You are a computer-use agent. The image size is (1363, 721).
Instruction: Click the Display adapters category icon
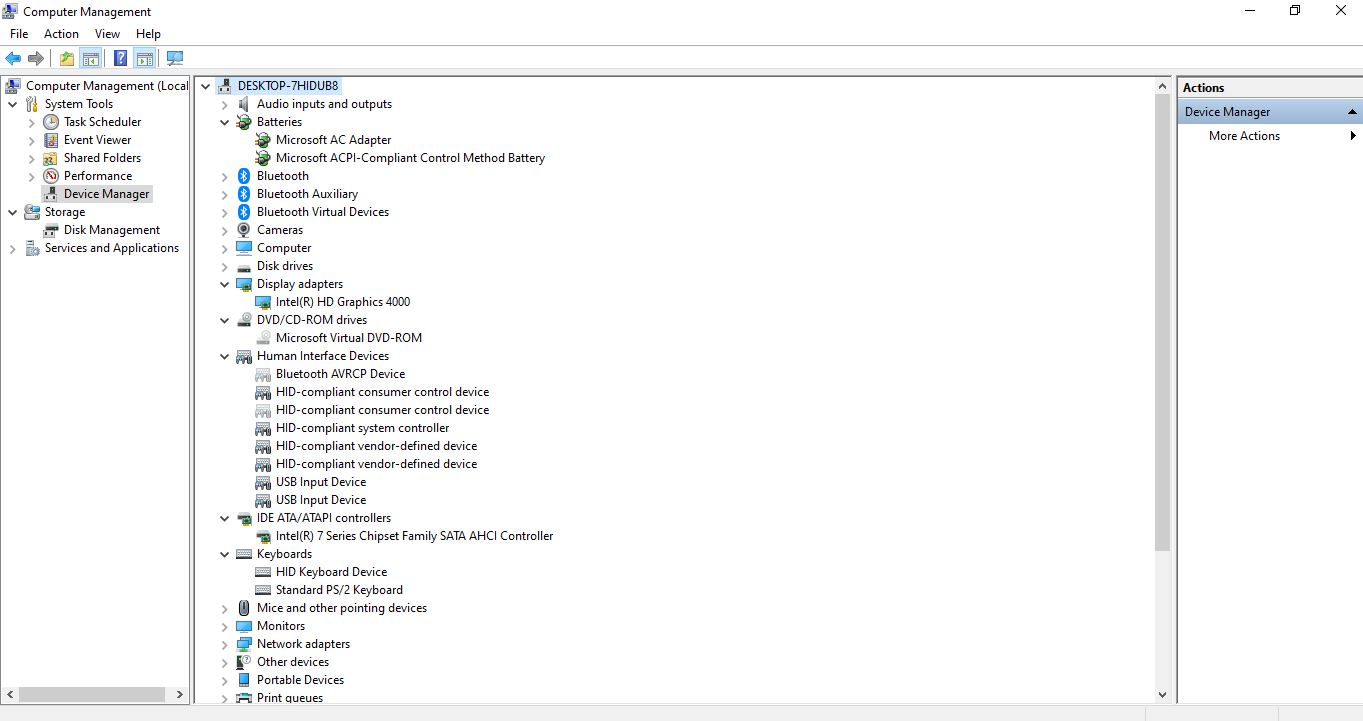coord(244,284)
